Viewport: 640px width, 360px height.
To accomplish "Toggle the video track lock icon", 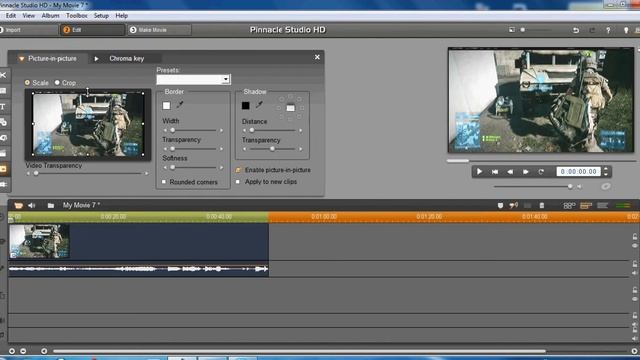I will click(x=635, y=237).
